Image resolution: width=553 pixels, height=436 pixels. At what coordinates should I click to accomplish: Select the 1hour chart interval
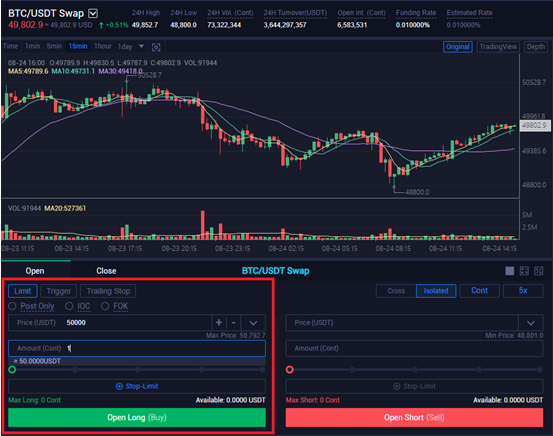point(103,46)
